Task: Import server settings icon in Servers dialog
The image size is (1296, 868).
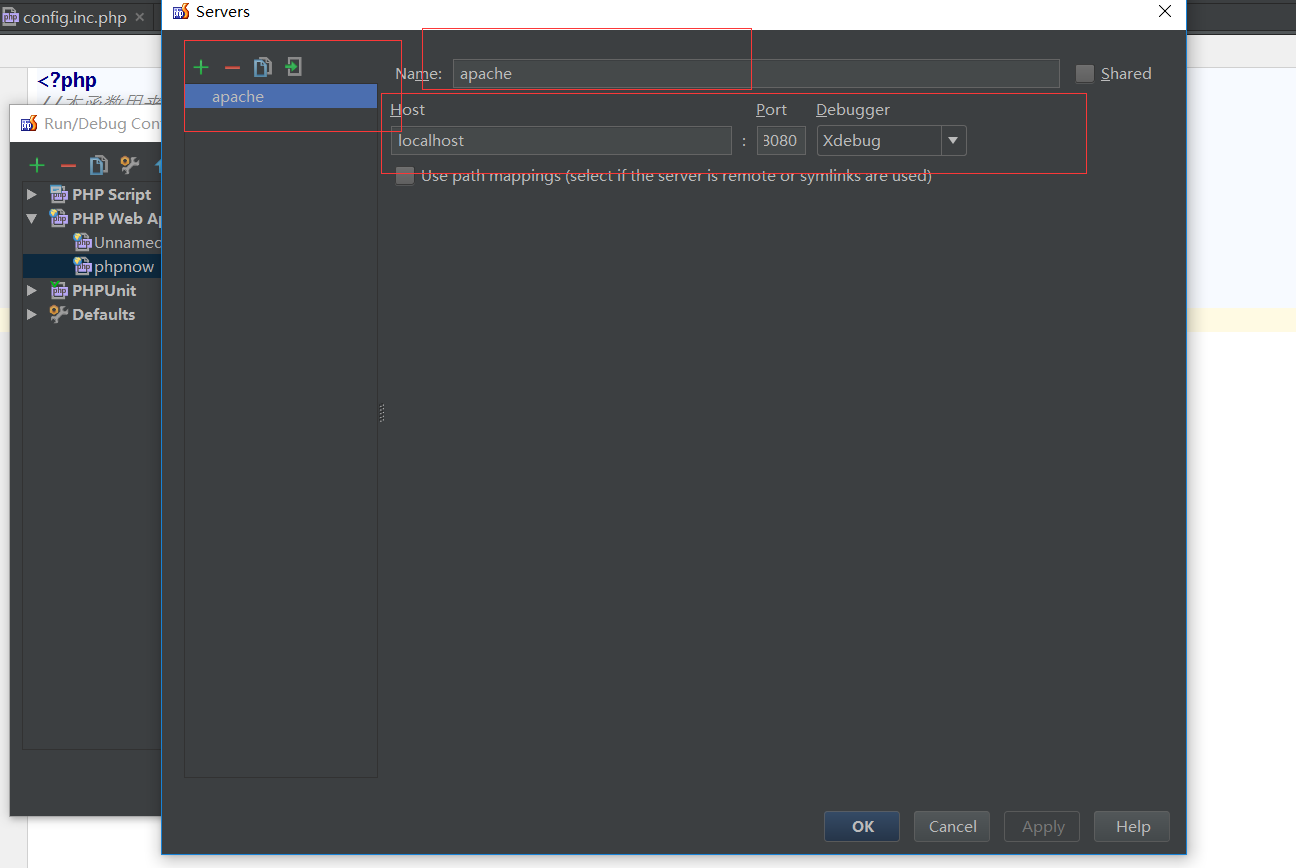Action: [293, 67]
